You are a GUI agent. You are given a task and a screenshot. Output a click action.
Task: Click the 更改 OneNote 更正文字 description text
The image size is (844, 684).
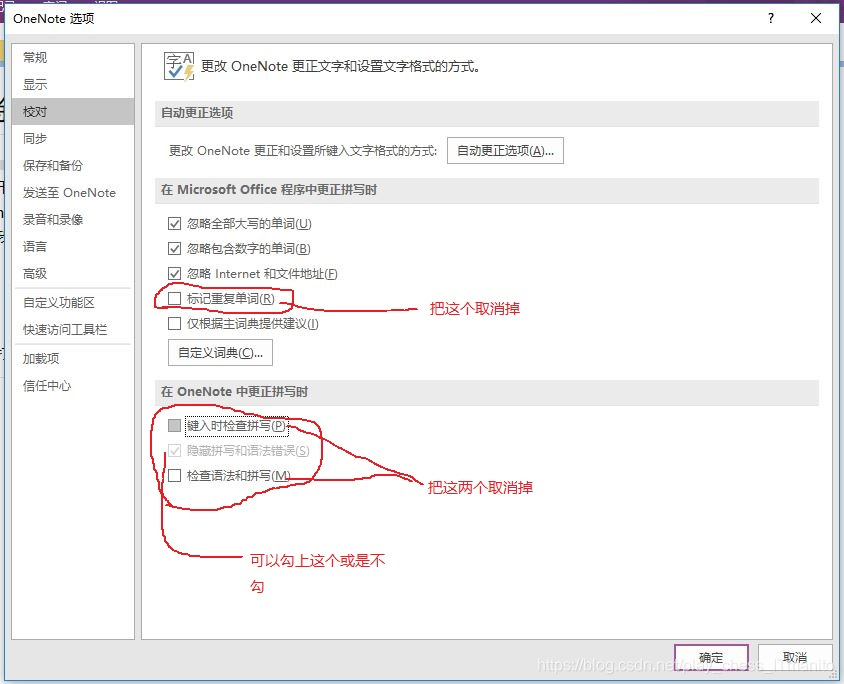coord(340,66)
